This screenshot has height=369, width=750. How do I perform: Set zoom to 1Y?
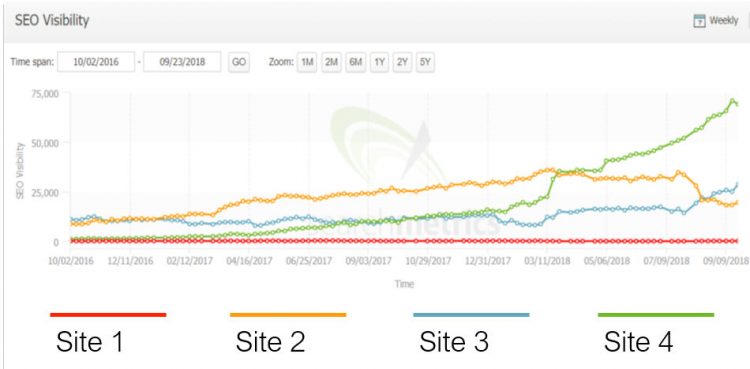point(379,62)
